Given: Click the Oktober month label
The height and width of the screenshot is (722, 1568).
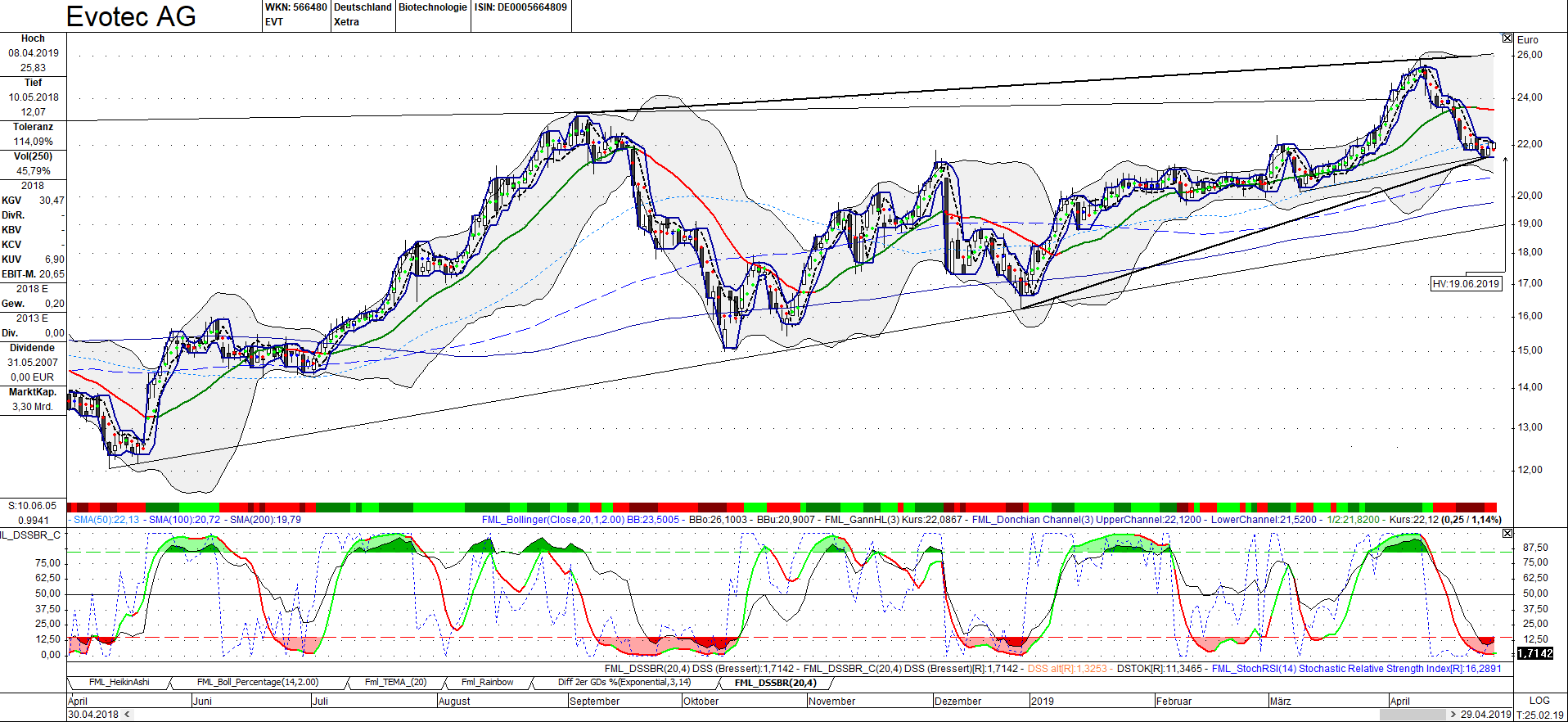Looking at the screenshot, I should [701, 702].
